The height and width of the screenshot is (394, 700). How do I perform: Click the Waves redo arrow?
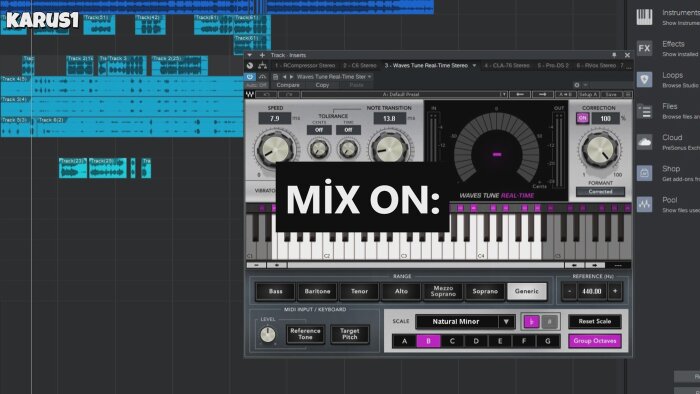(x=289, y=94)
